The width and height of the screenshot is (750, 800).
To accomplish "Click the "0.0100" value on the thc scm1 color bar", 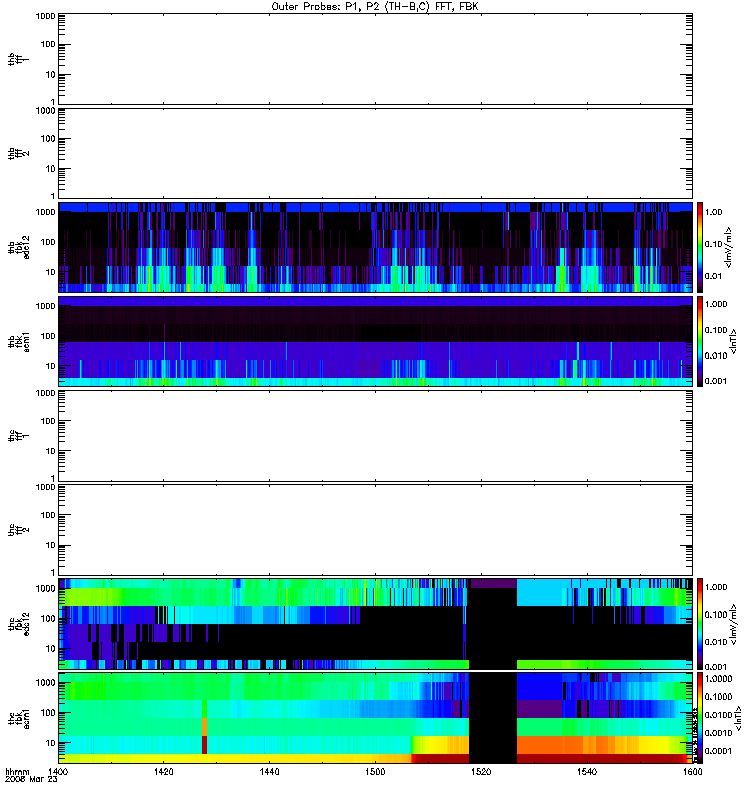I will pos(718,715).
